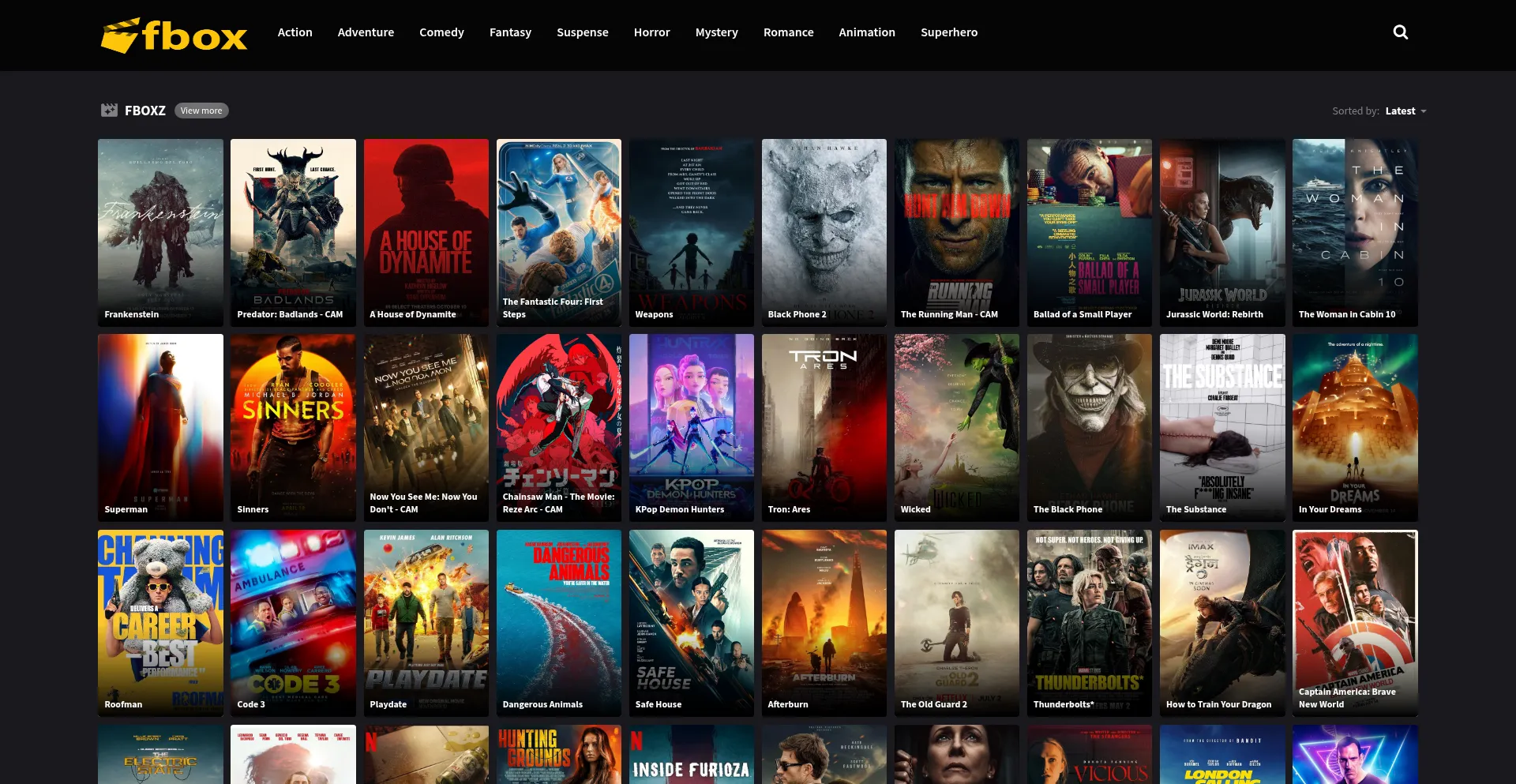
Task: Go to Animation category
Action: pyautogui.click(x=866, y=32)
